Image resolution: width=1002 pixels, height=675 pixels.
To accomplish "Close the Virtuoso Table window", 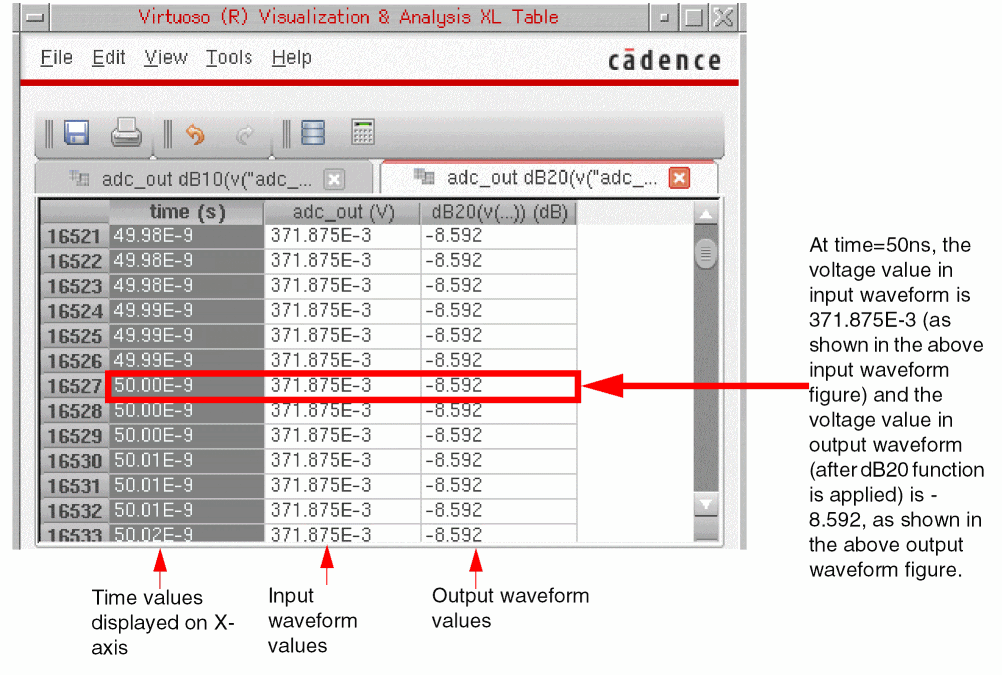I will 723,17.
